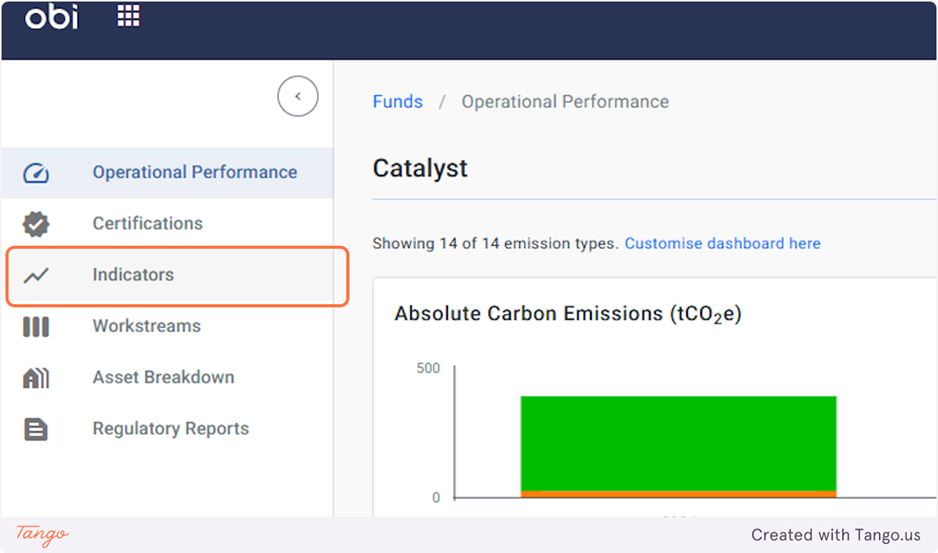
Task: Collapse the sidebar with chevron button
Action: point(297,97)
